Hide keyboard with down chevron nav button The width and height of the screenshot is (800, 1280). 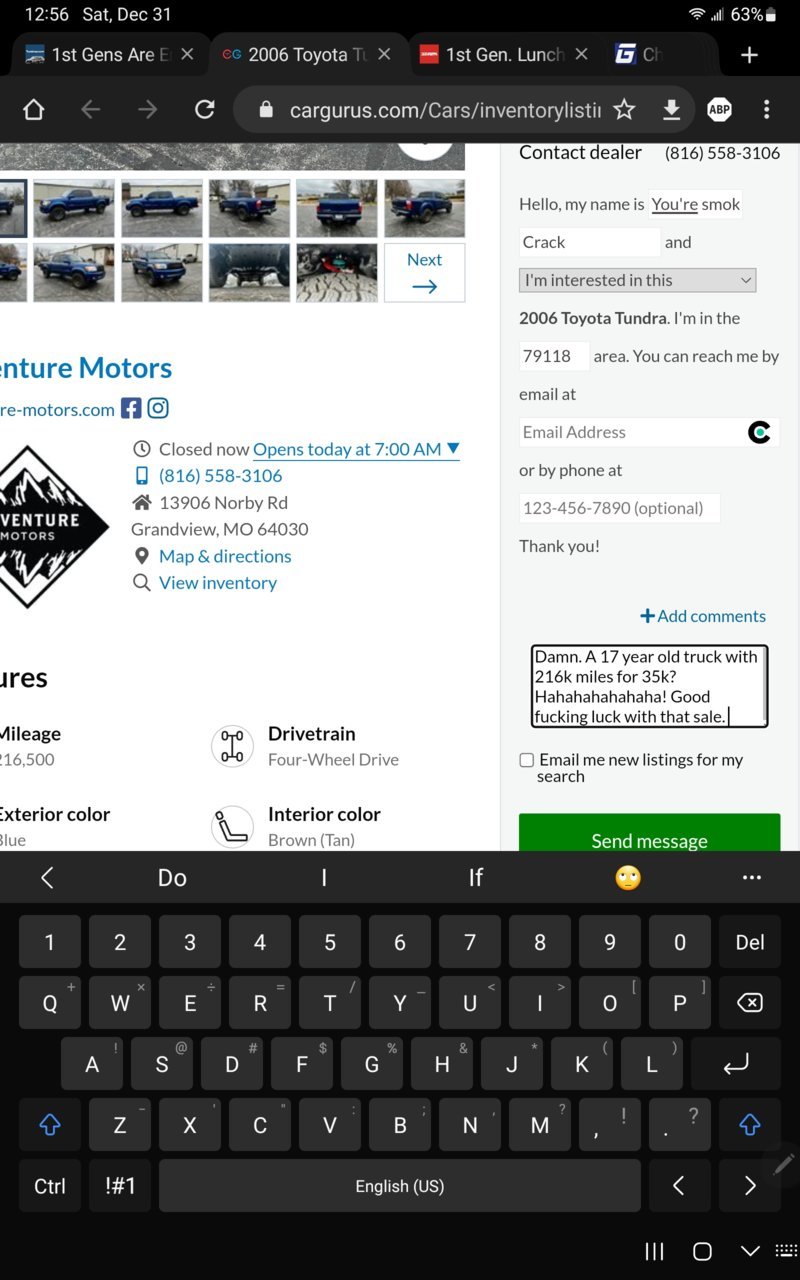pyautogui.click(x=750, y=1251)
